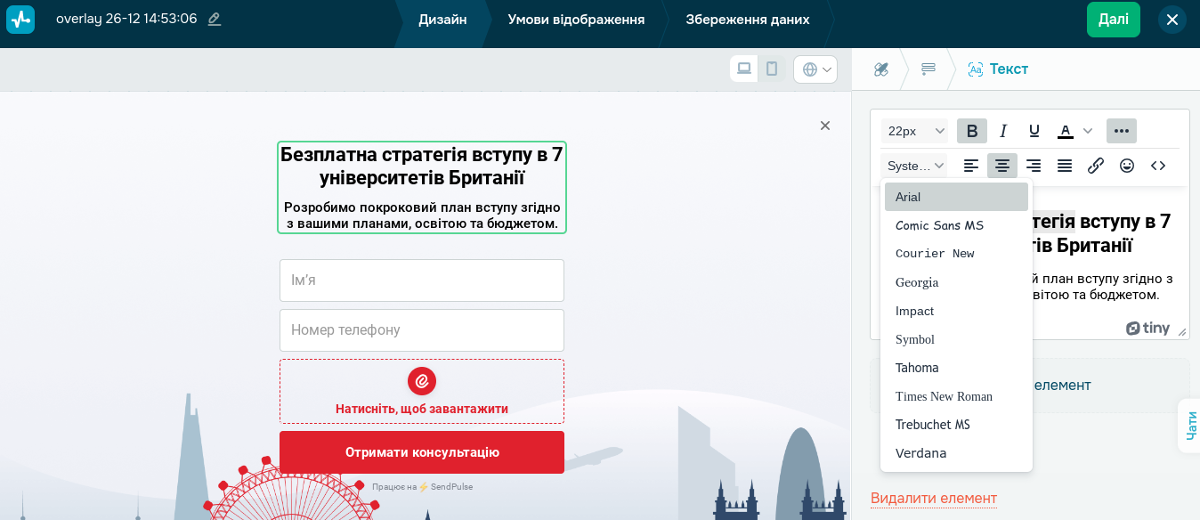Open the globe language dropdown
1200x520 pixels.
tap(815, 69)
